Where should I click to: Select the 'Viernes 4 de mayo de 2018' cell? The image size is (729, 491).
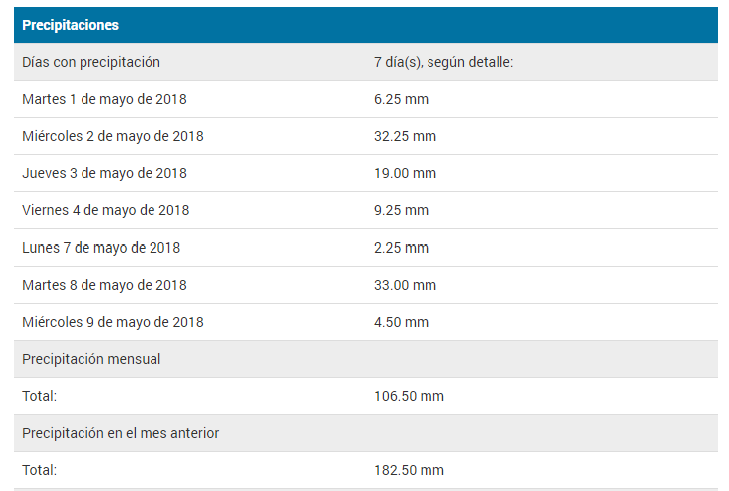pyautogui.click(x=105, y=210)
